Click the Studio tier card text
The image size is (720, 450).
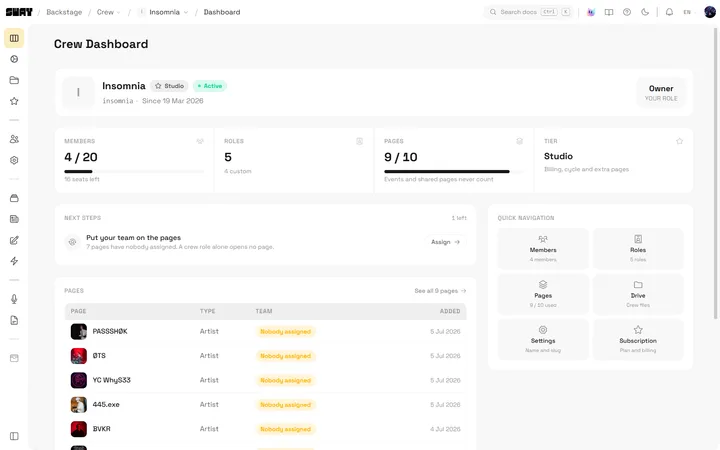tap(558, 157)
